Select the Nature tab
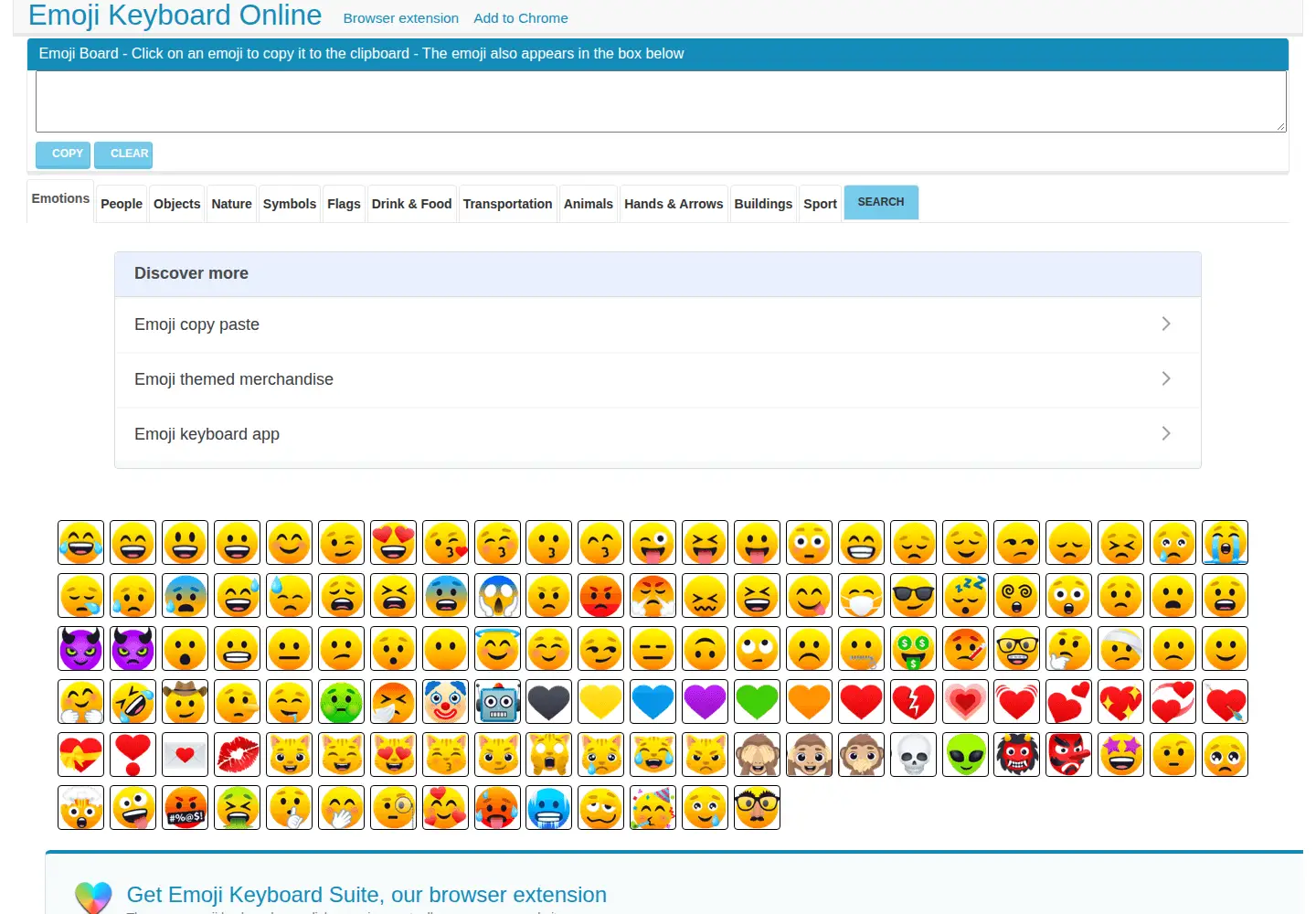 point(232,204)
